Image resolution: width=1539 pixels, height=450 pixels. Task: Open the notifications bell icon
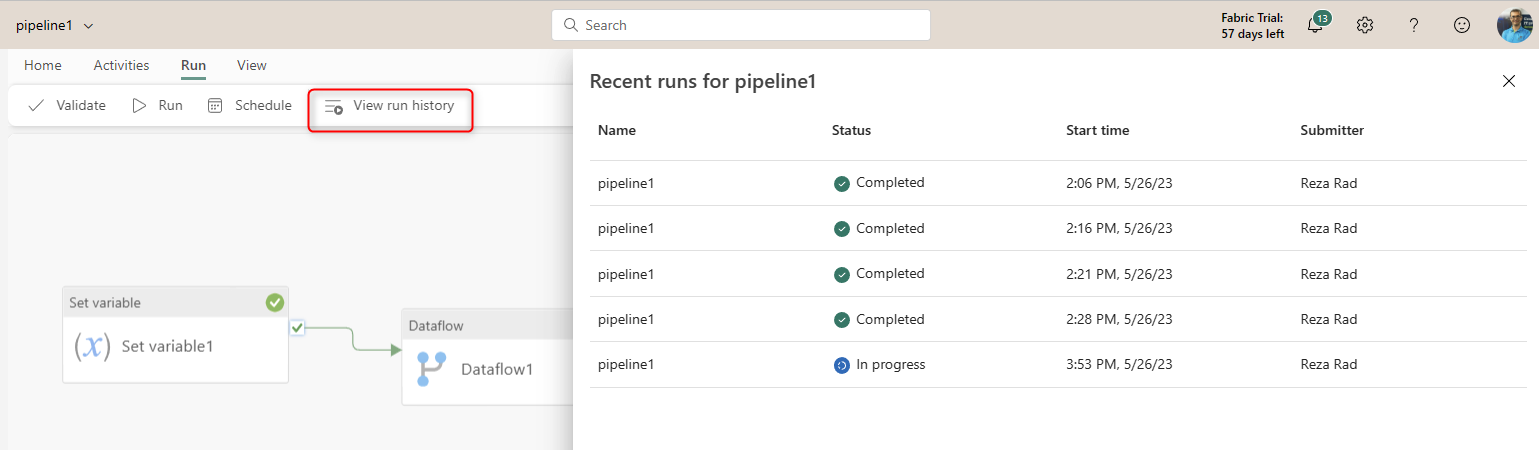click(1315, 26)
